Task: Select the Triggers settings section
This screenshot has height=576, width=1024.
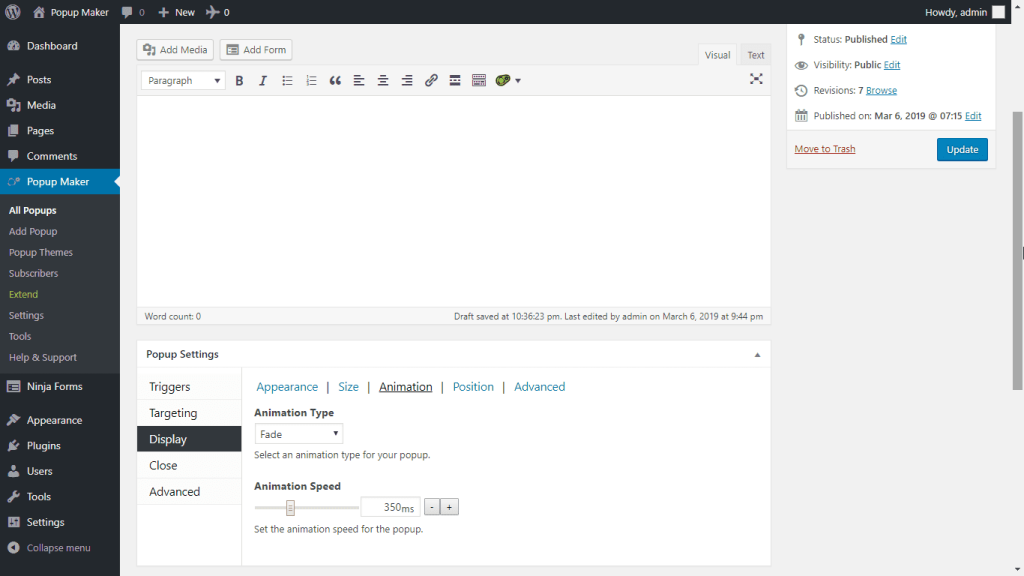Action: pyautogui.click(x=170, y=386)
